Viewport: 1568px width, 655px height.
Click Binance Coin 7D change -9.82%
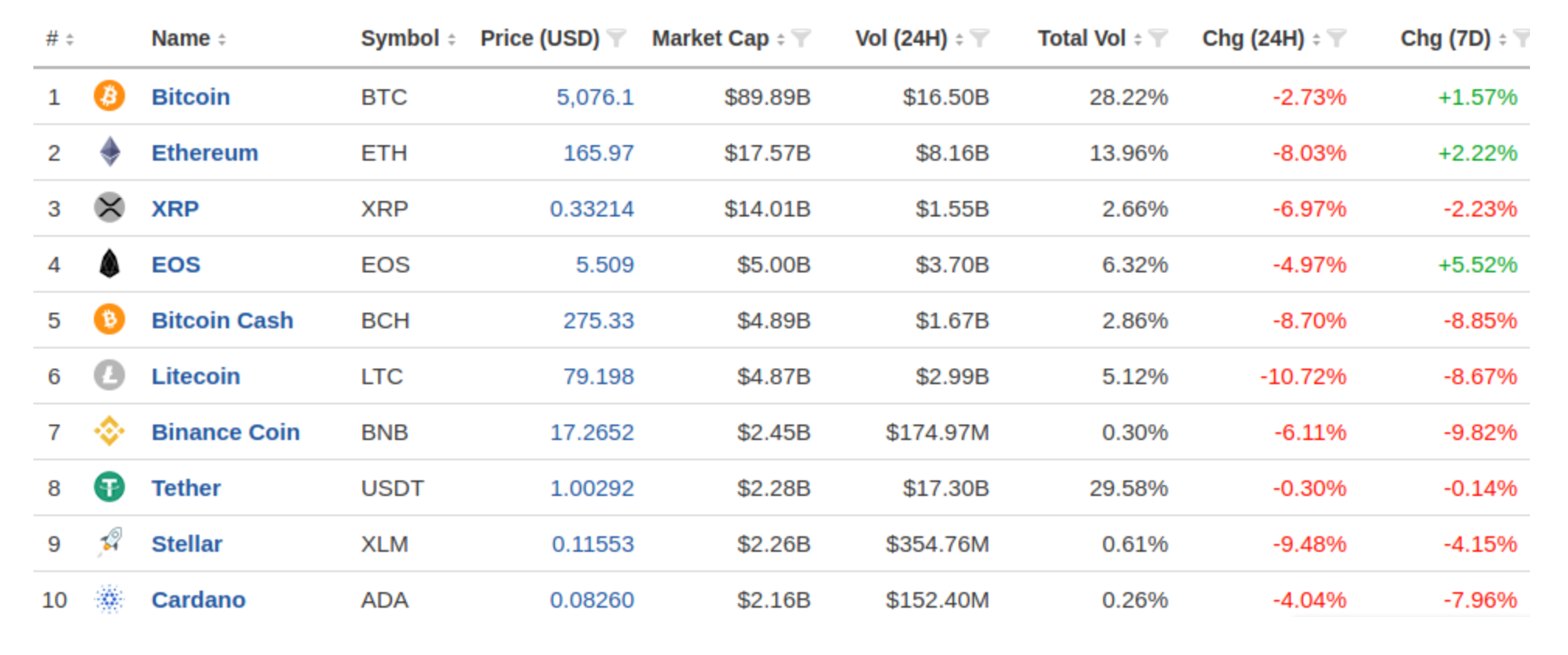click(1480, 432)
